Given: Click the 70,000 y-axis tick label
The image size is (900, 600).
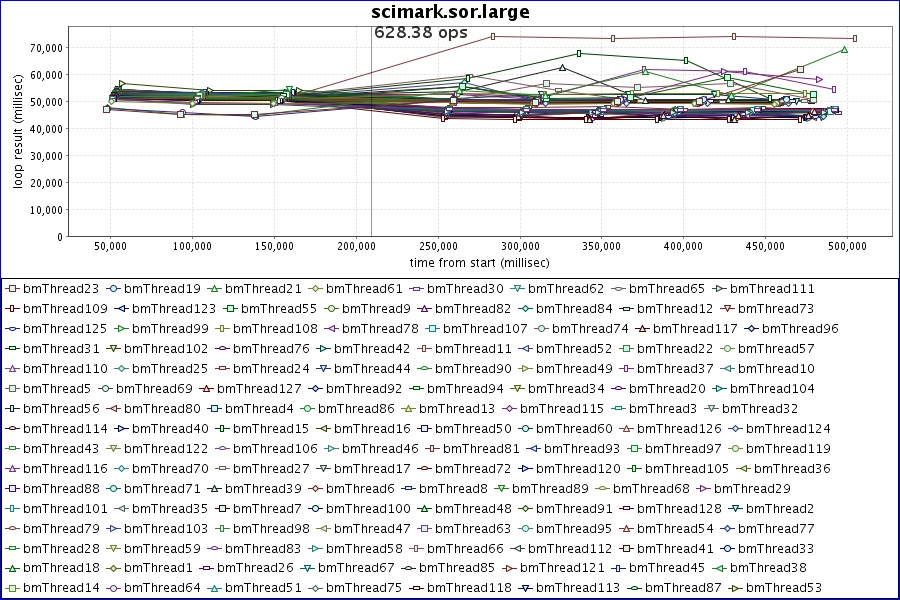Looking at the screenshot, I should tap(46, 47).
